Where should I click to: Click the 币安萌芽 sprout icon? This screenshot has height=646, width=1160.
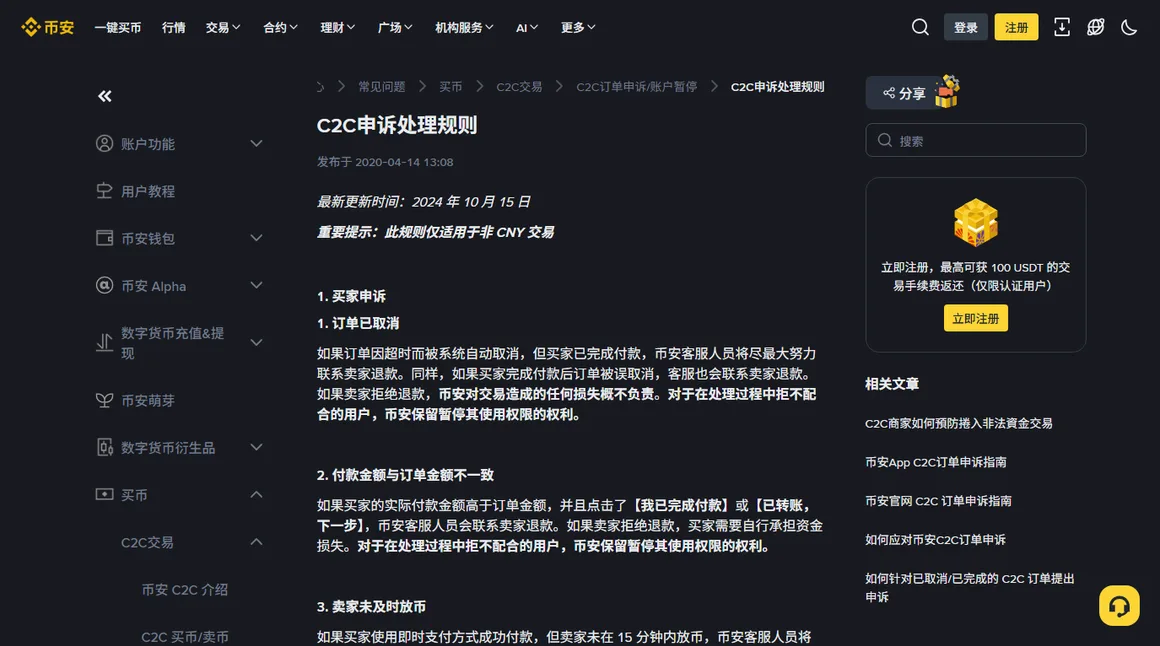(104, 400)
